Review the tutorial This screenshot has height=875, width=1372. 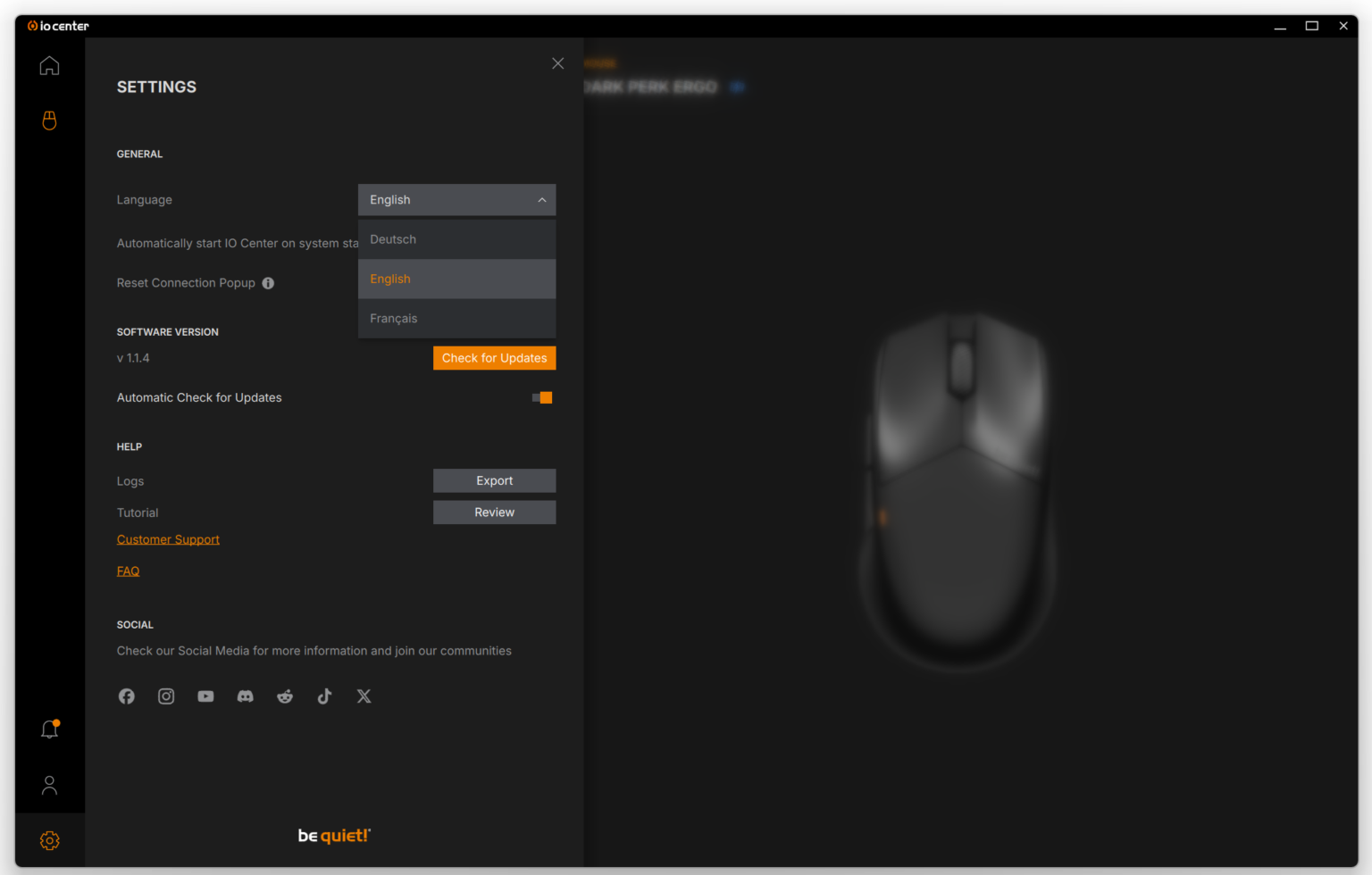494,512
